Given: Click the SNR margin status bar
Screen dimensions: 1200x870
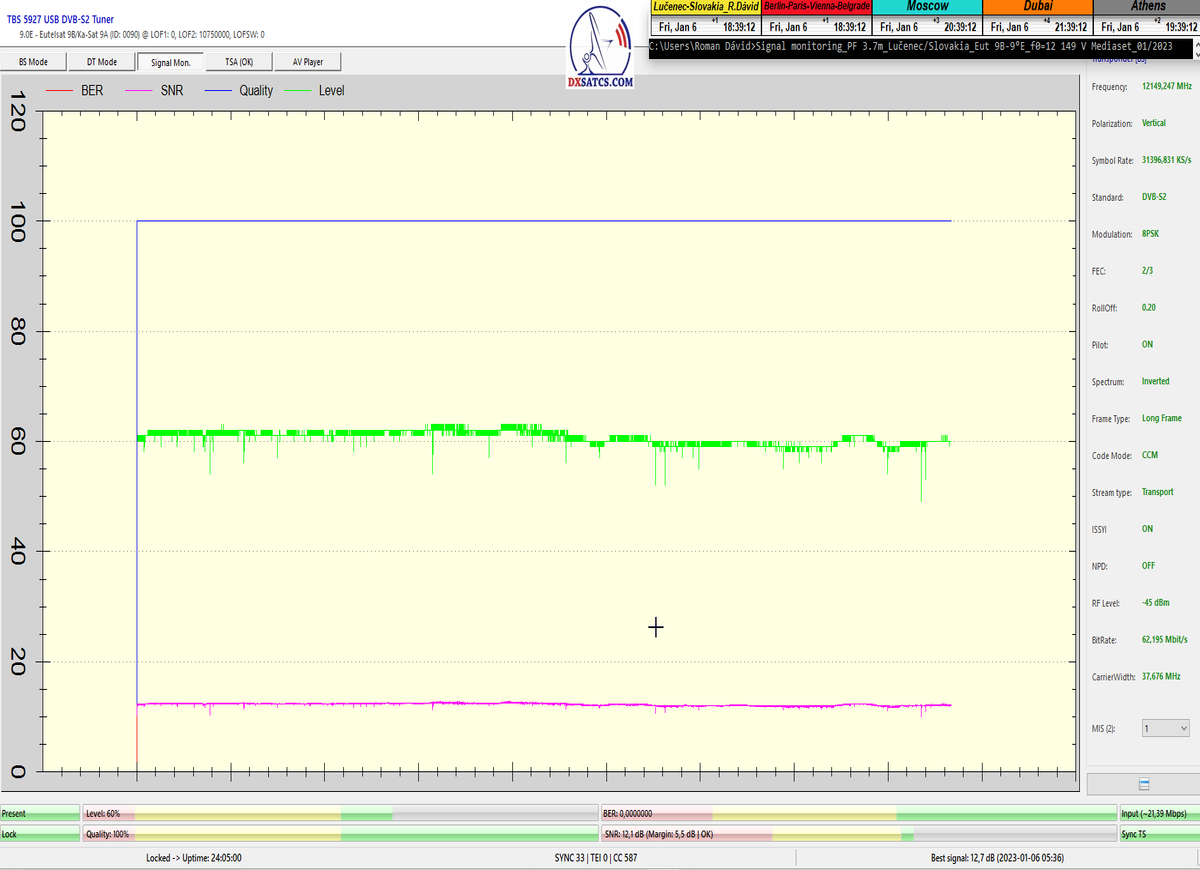Looking at the screenshot, I should (858, 834).
